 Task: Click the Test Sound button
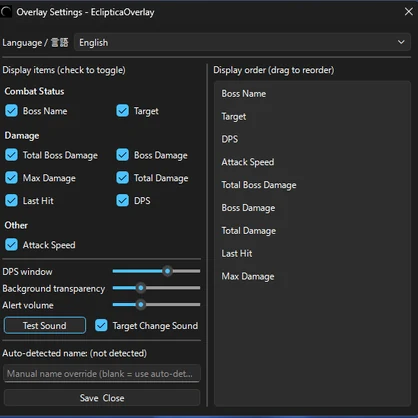45,325
